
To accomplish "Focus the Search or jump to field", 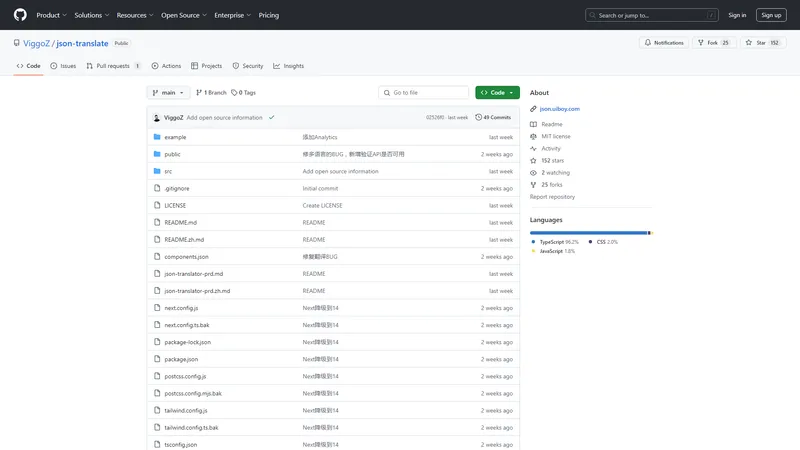I will point(652,15).
